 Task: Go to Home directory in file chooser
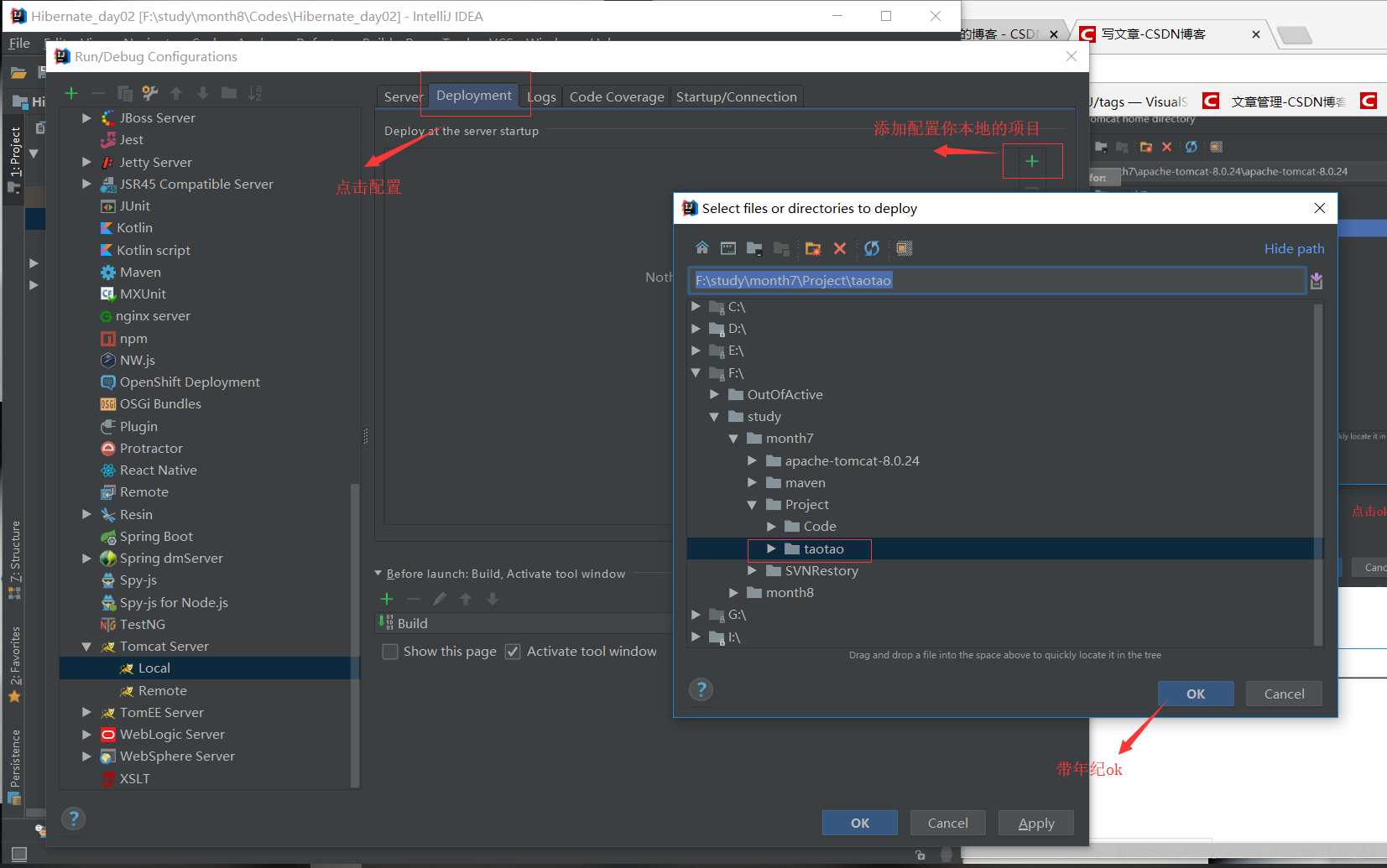tap(702, 248)
